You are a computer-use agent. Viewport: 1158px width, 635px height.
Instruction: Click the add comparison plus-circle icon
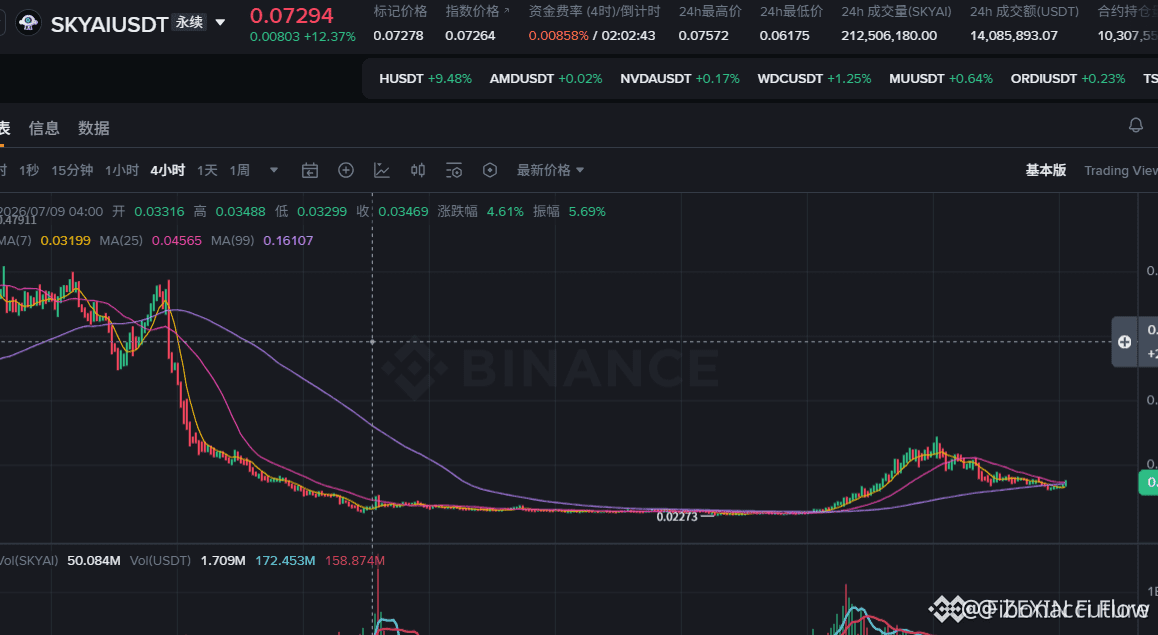coord(346,171)
